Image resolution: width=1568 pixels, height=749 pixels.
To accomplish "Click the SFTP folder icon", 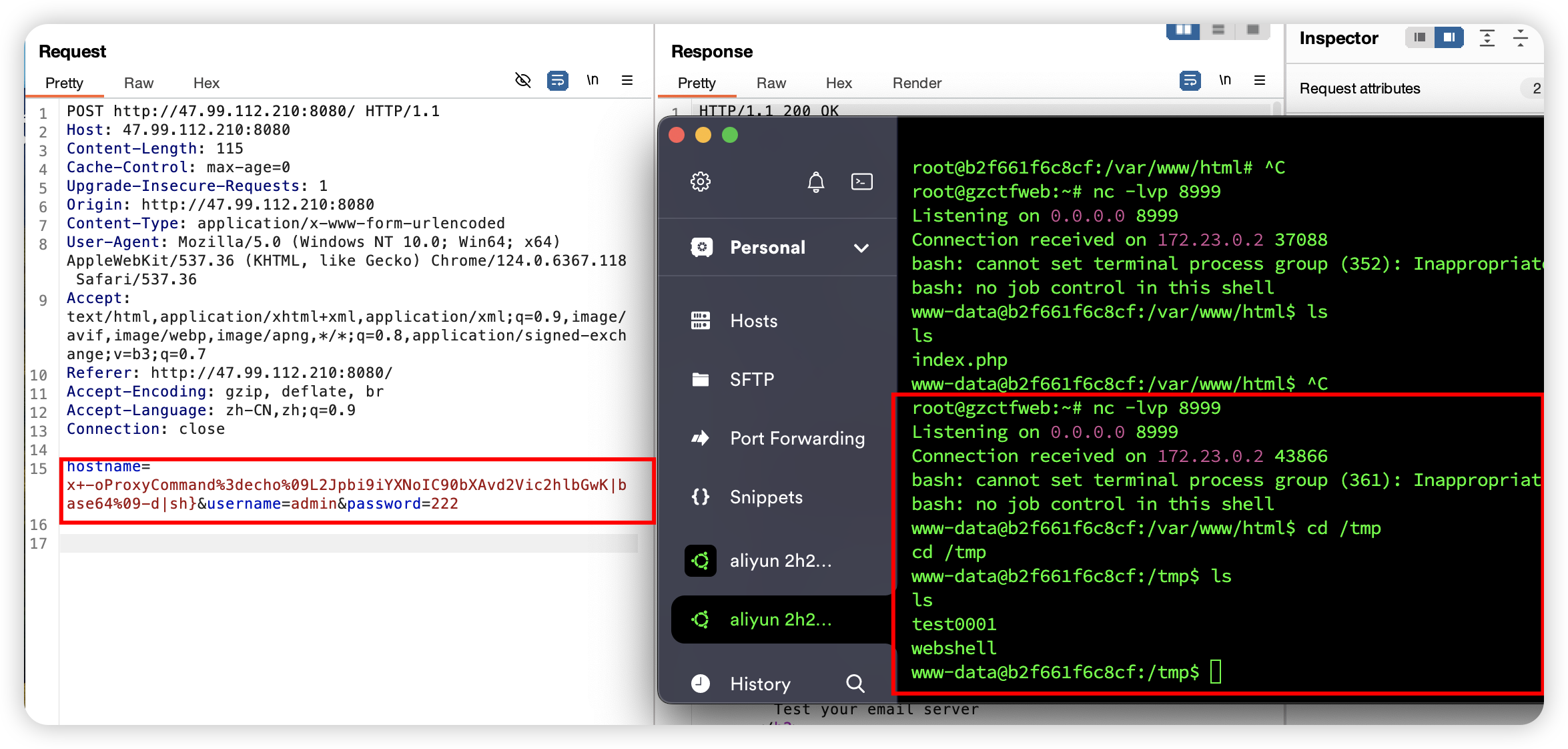I will tap(700, 380).
